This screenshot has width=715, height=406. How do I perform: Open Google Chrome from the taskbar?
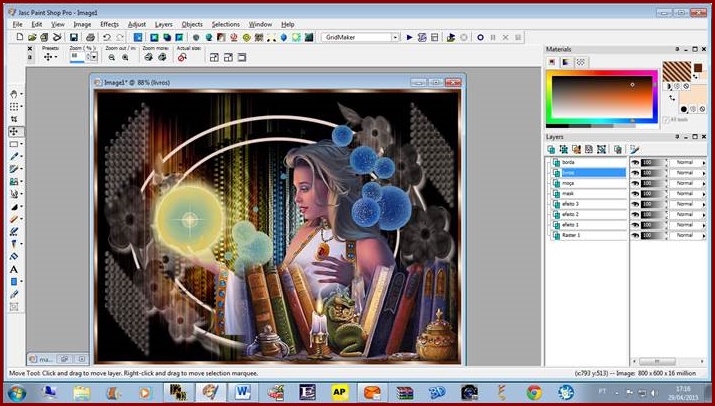(x=534, y=392)
